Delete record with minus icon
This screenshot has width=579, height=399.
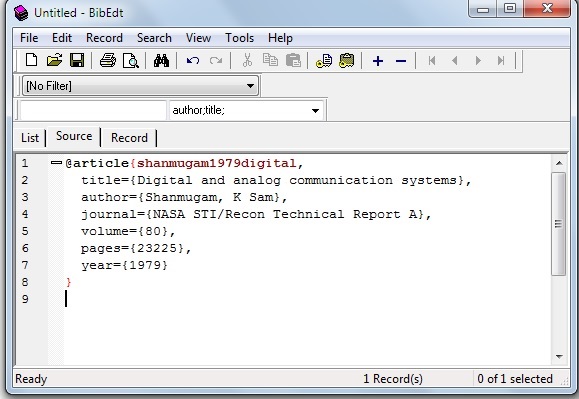click(401, 61)
